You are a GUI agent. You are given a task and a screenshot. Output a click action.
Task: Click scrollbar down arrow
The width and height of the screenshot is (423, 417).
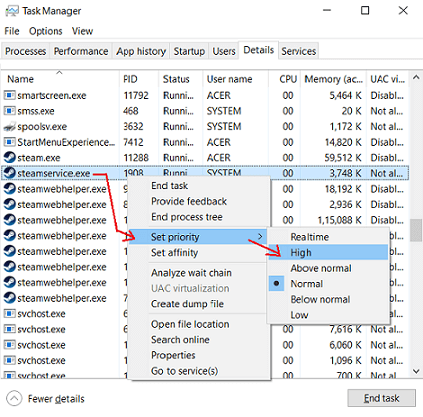click(416, 371)
